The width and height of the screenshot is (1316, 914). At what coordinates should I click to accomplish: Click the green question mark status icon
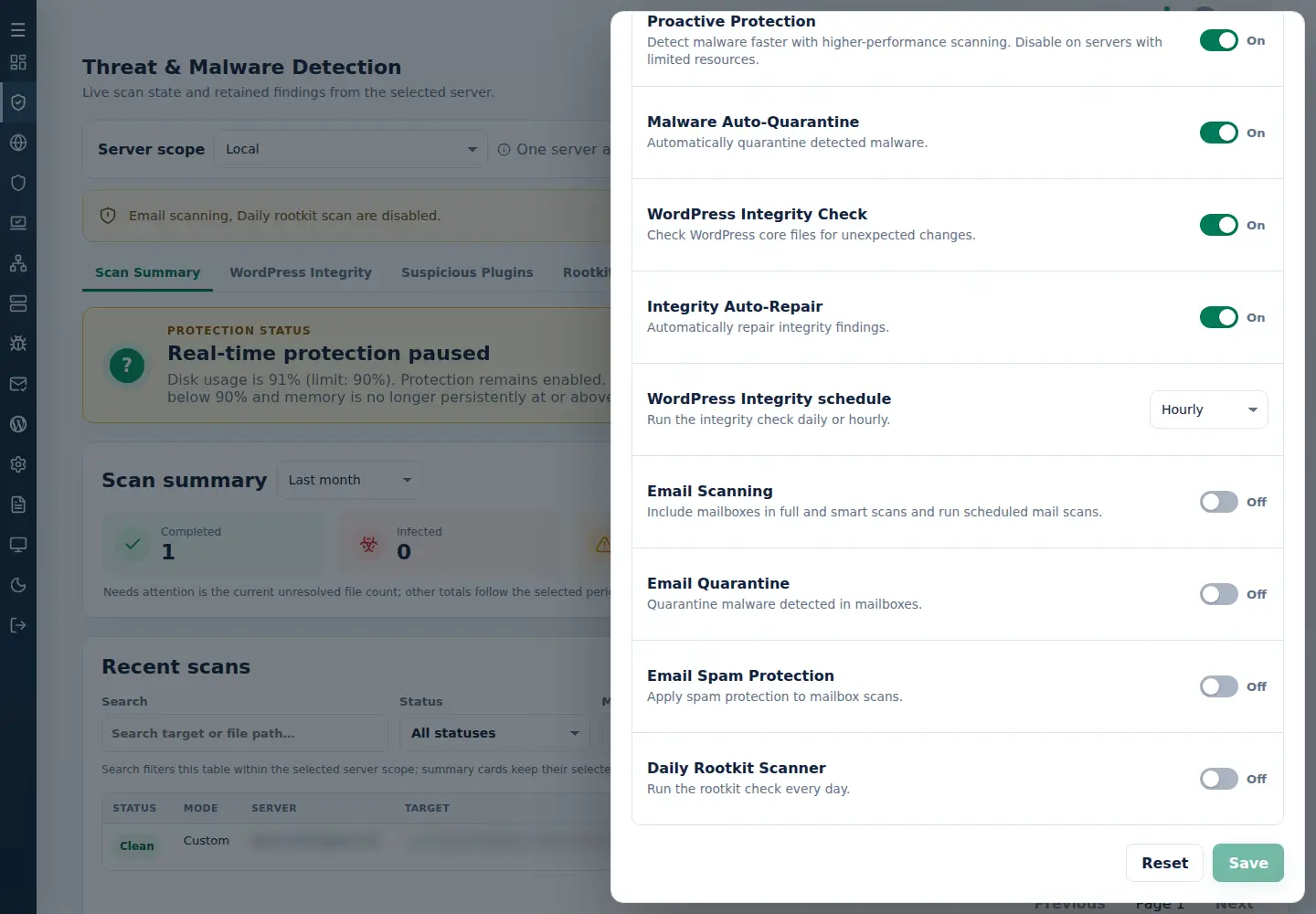pyautogui.click(x=127, y=367)
